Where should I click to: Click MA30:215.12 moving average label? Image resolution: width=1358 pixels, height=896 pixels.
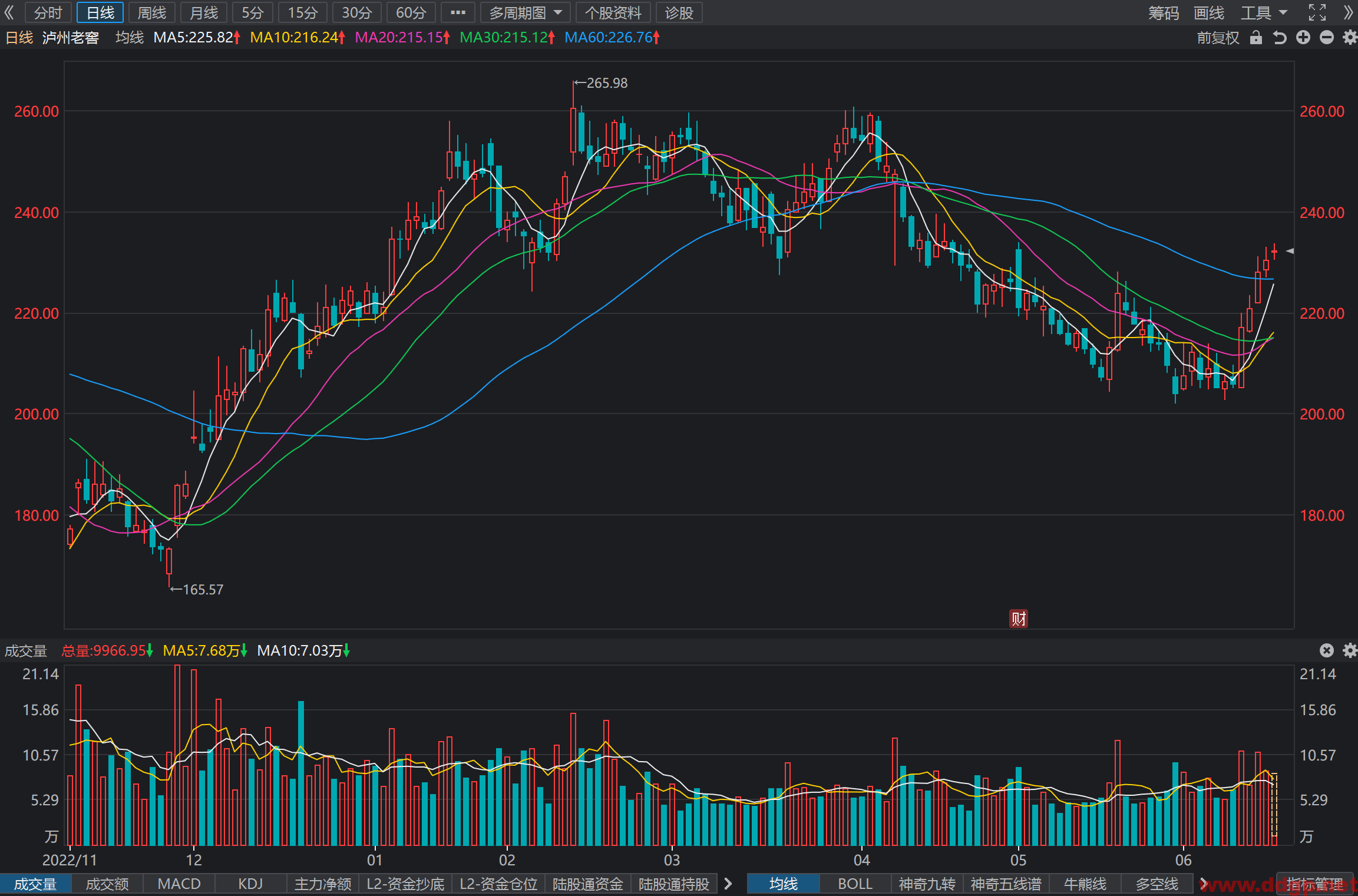pos(507,38)
